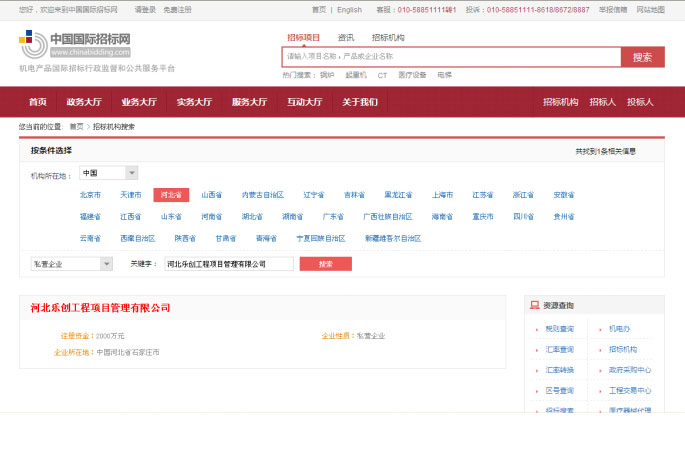Click the 中国国际招标网 site logo
This screenshot has height=450, width=685.
(x=75, y=44)
